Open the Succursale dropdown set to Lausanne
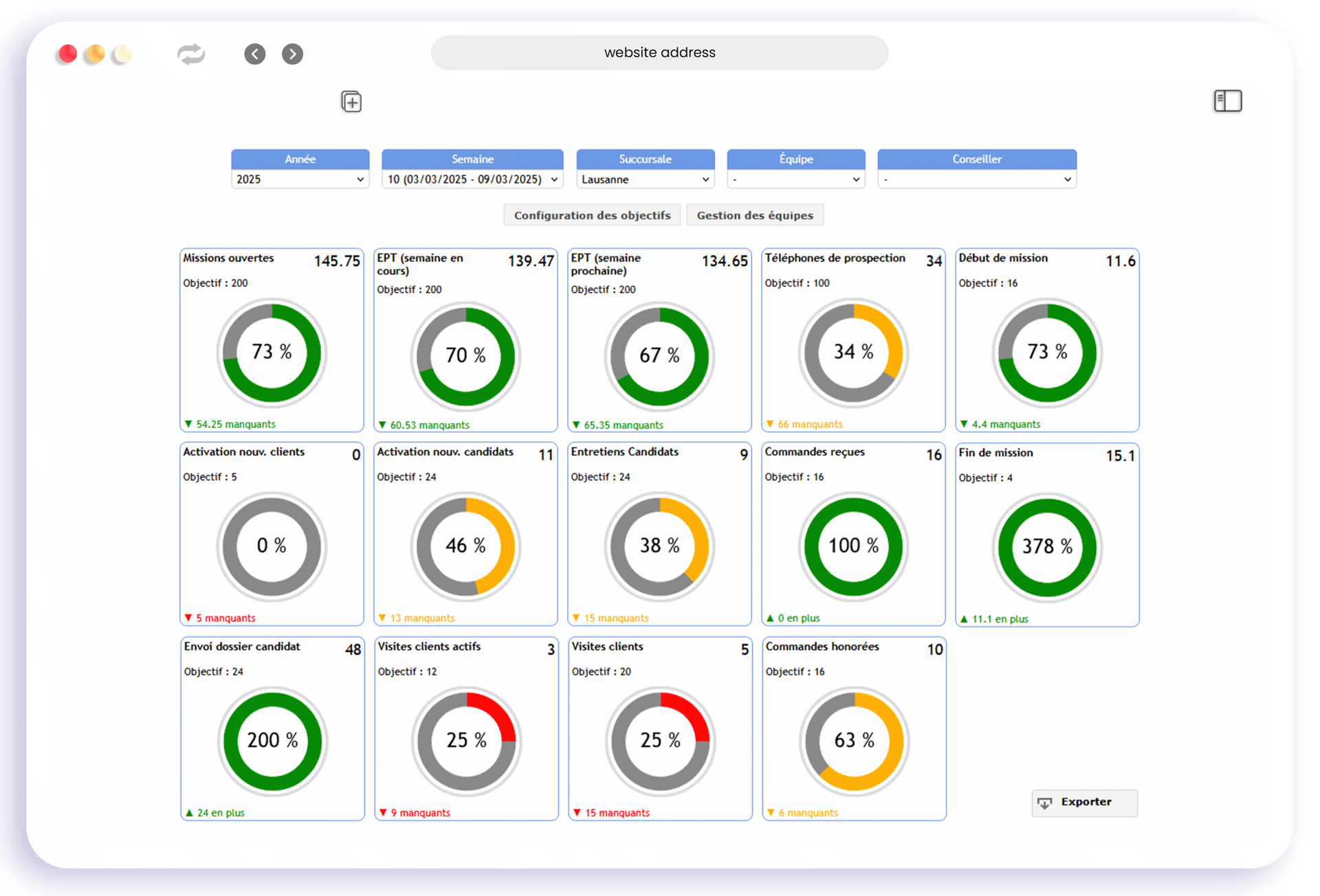This screenshot has width=1320, height=896. [x=645, y=179]
